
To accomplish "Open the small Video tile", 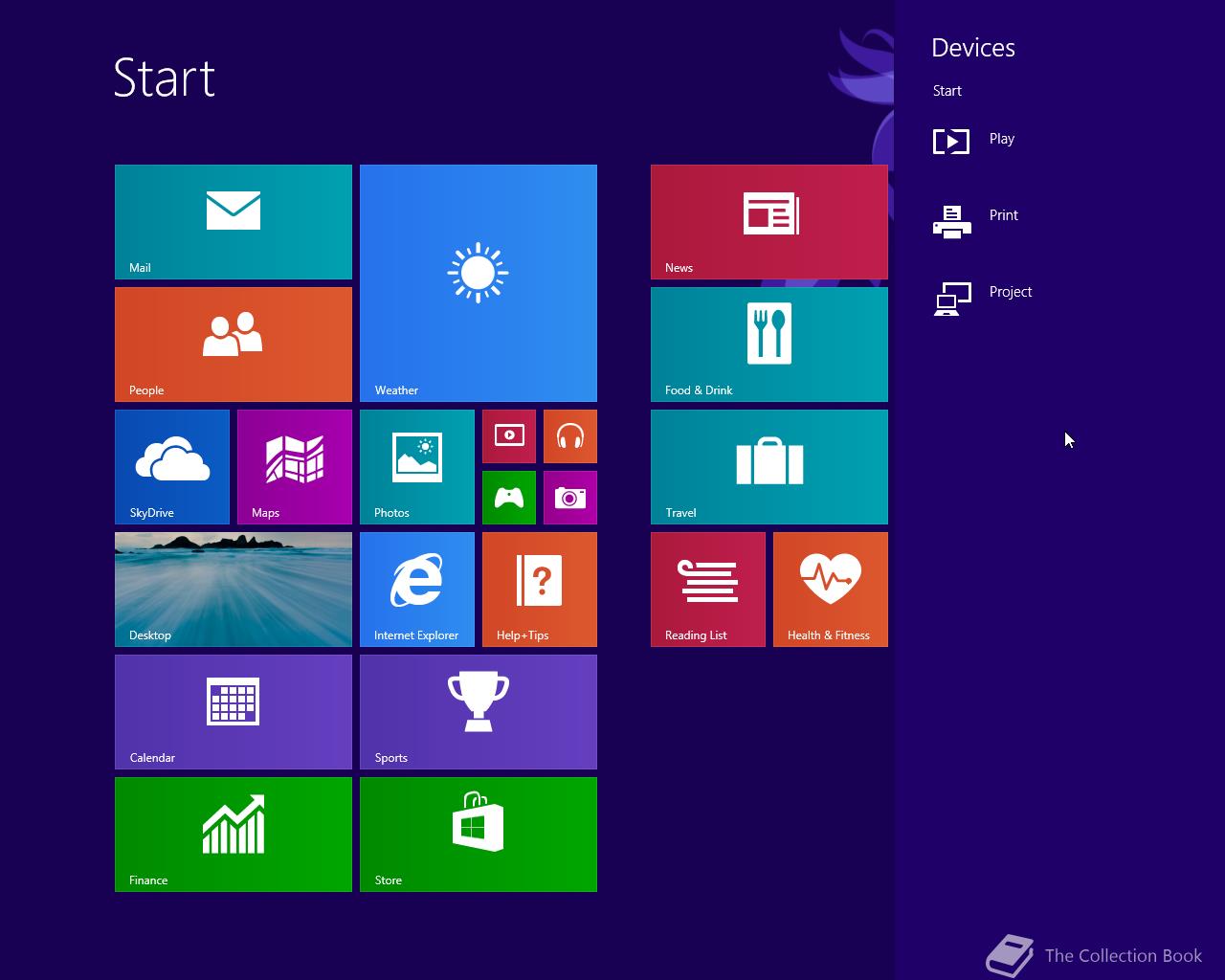I will tap(509, 436).
